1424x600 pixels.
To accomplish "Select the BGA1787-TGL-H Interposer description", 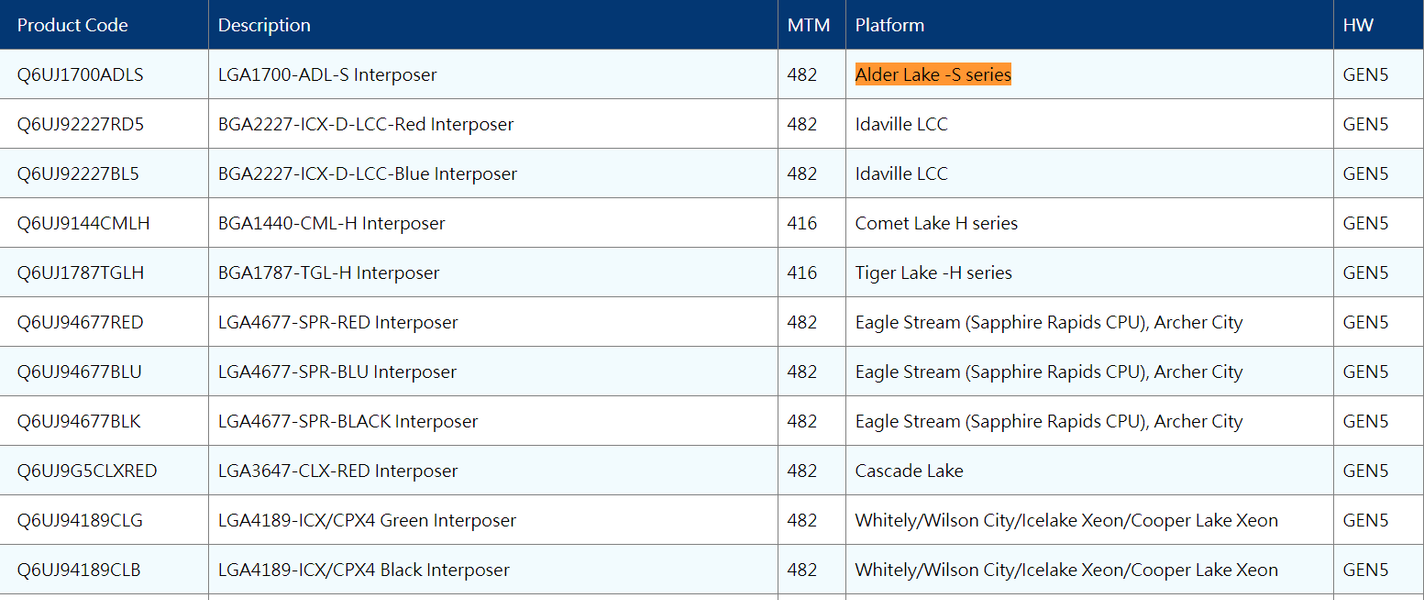I will (x=328, y=273).
